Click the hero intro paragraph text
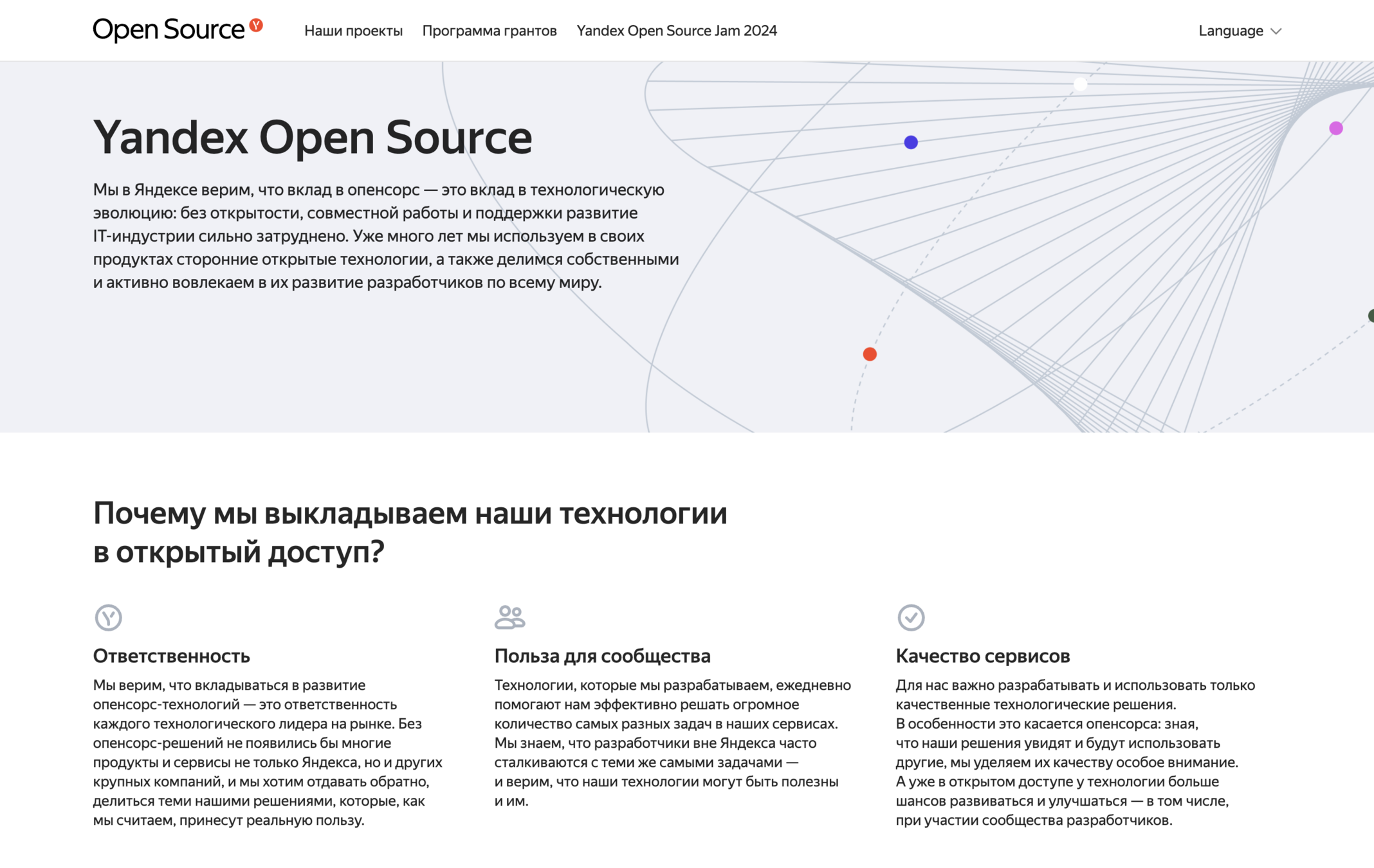Screen dimensions: 1374x868 (x=386, y=236)
